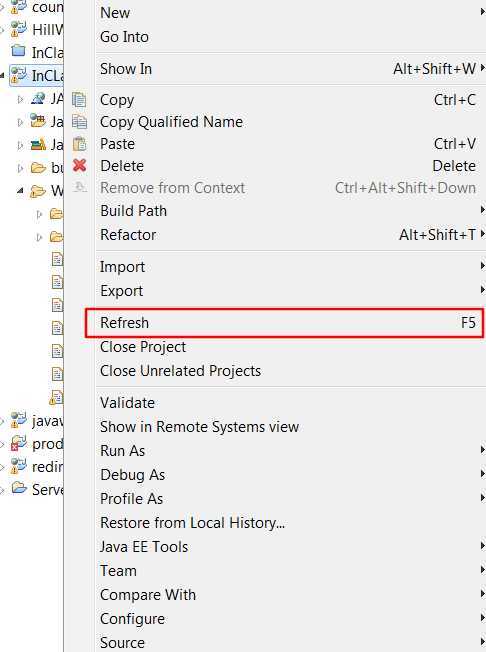The image size is (486, 652).
Task: Select Refresh from the context menu
Action: tap(284, 323)
